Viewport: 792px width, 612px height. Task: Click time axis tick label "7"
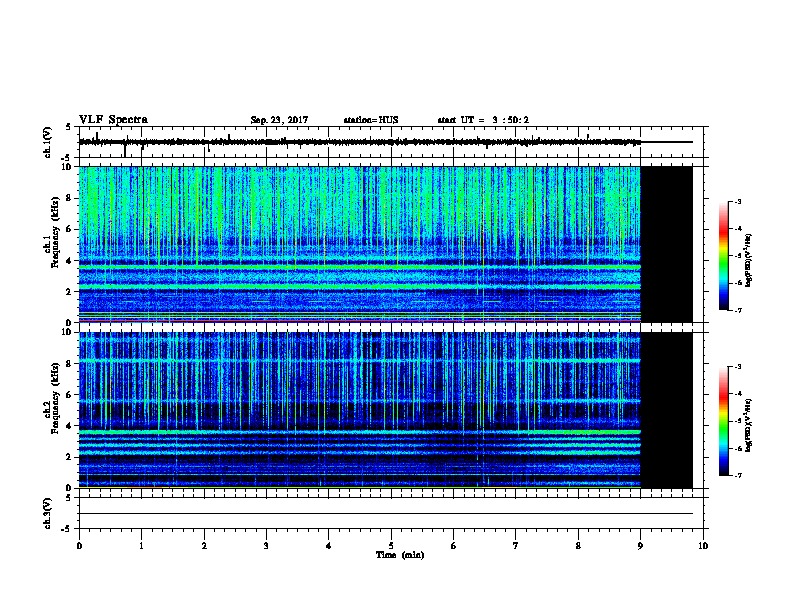(x=516, y=546)
